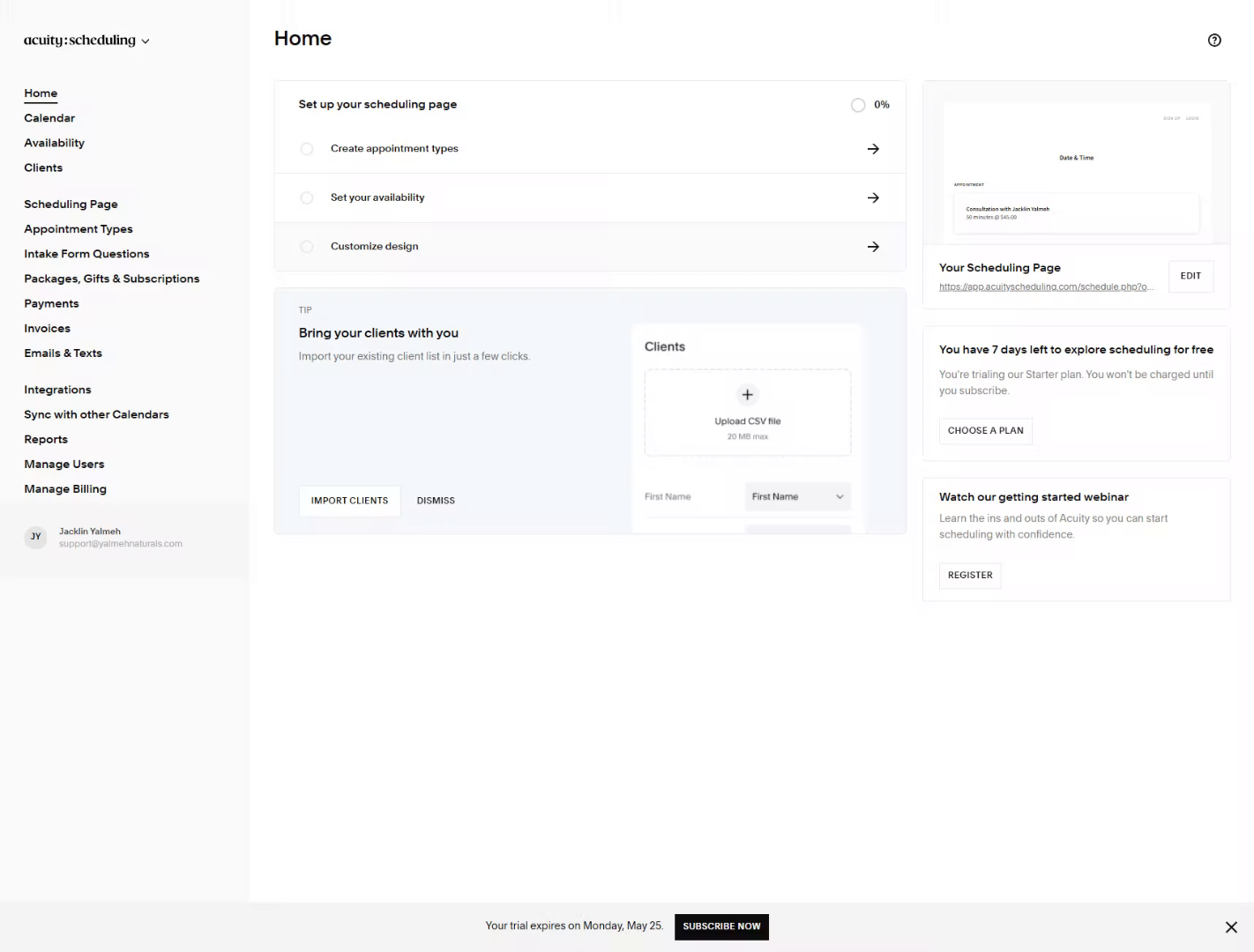Open the acuityscheduling.com scheduling page link

point(1046,286)
